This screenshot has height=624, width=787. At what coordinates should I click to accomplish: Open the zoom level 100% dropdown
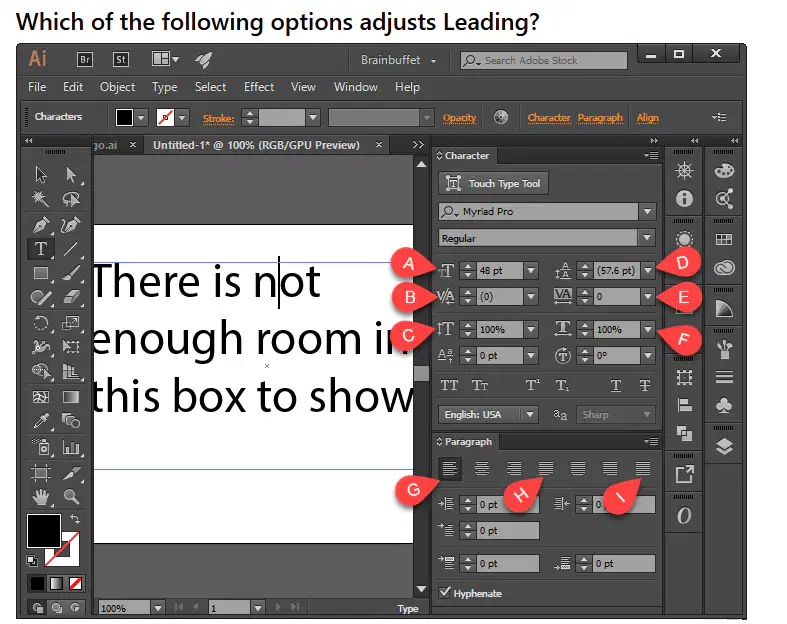[x=158, y=608]
